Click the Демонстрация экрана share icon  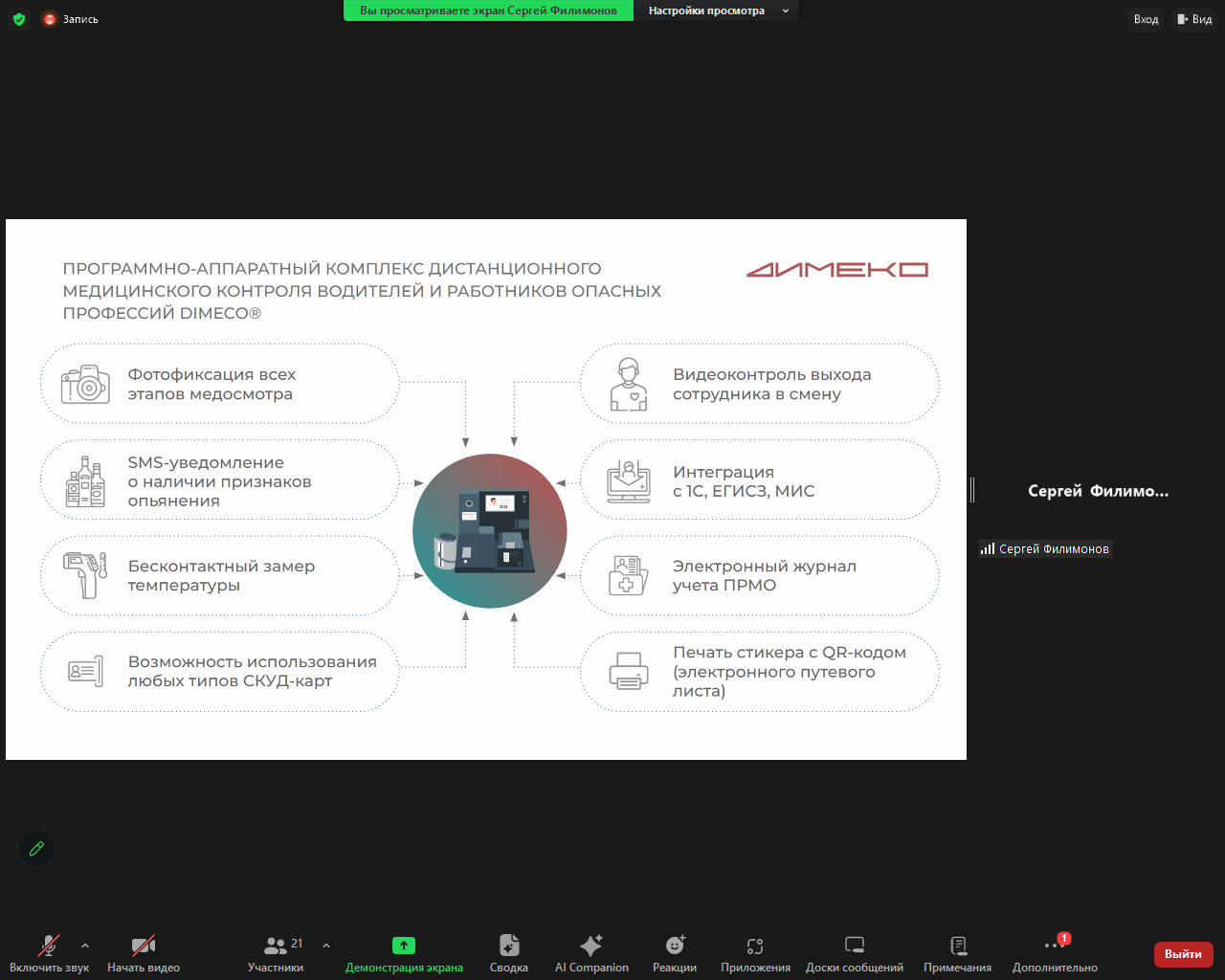pyautogui.click(x=404, y=946)
